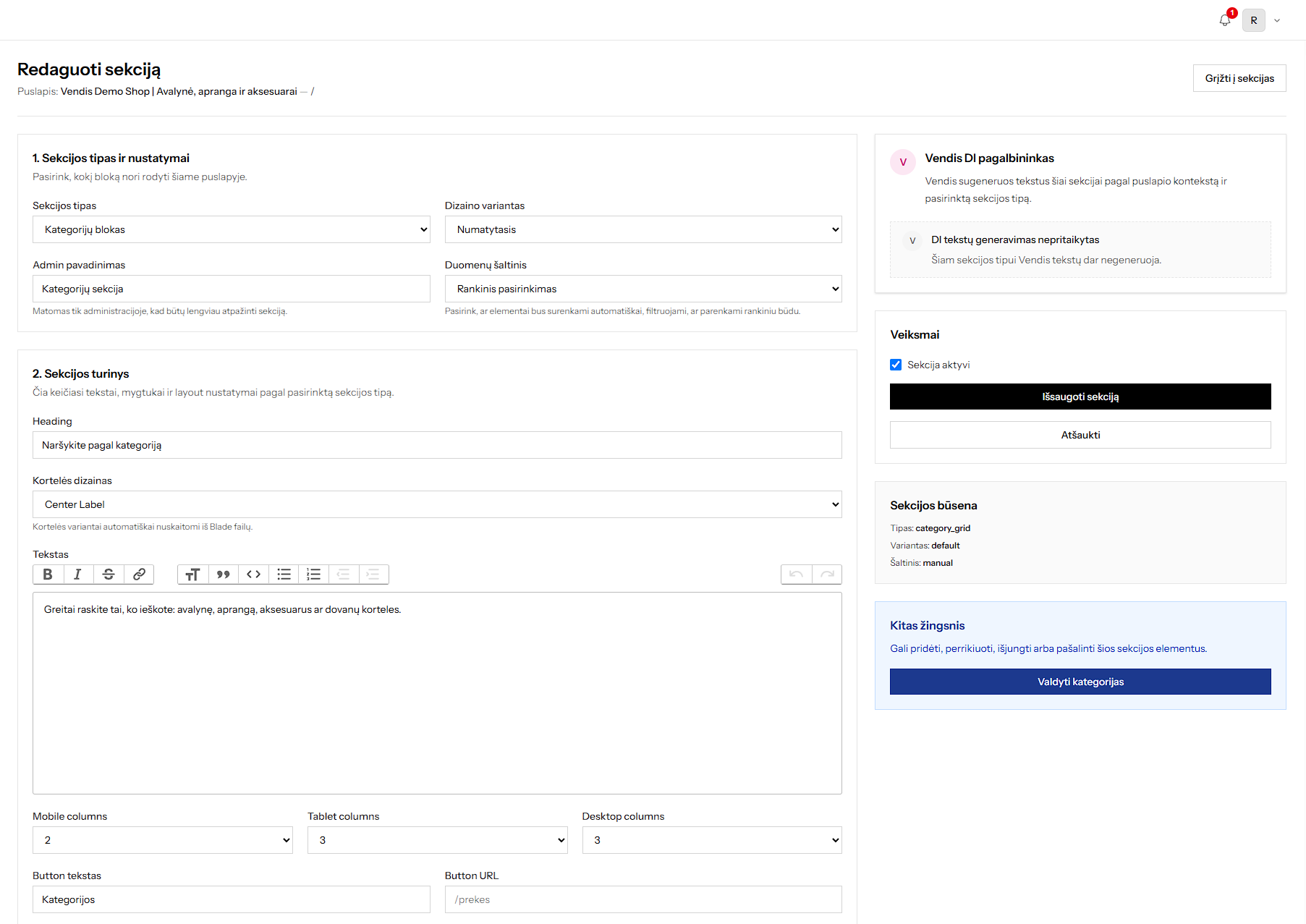Toggle heading text size tool

click(192, 575)
